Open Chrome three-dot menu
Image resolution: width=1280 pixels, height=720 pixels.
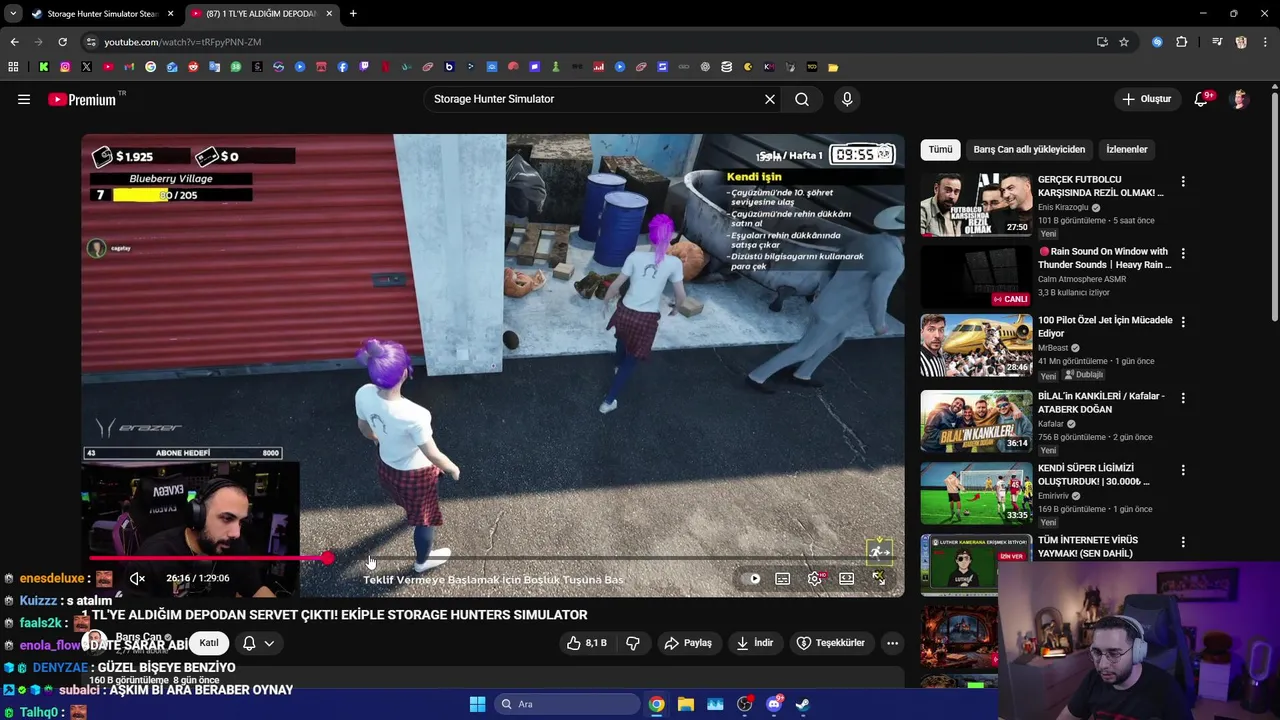pos(1265,42)
